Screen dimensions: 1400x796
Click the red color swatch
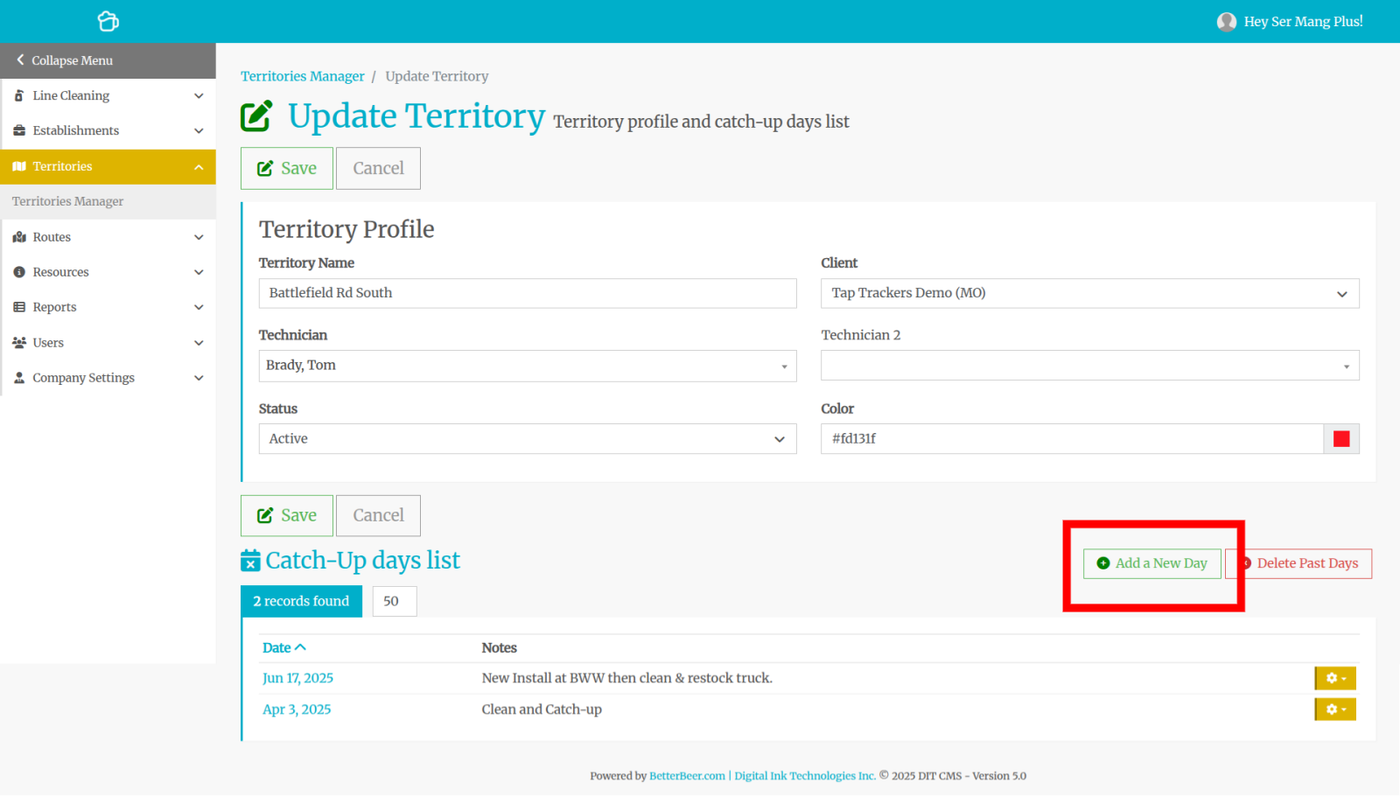coord(1342,439)
